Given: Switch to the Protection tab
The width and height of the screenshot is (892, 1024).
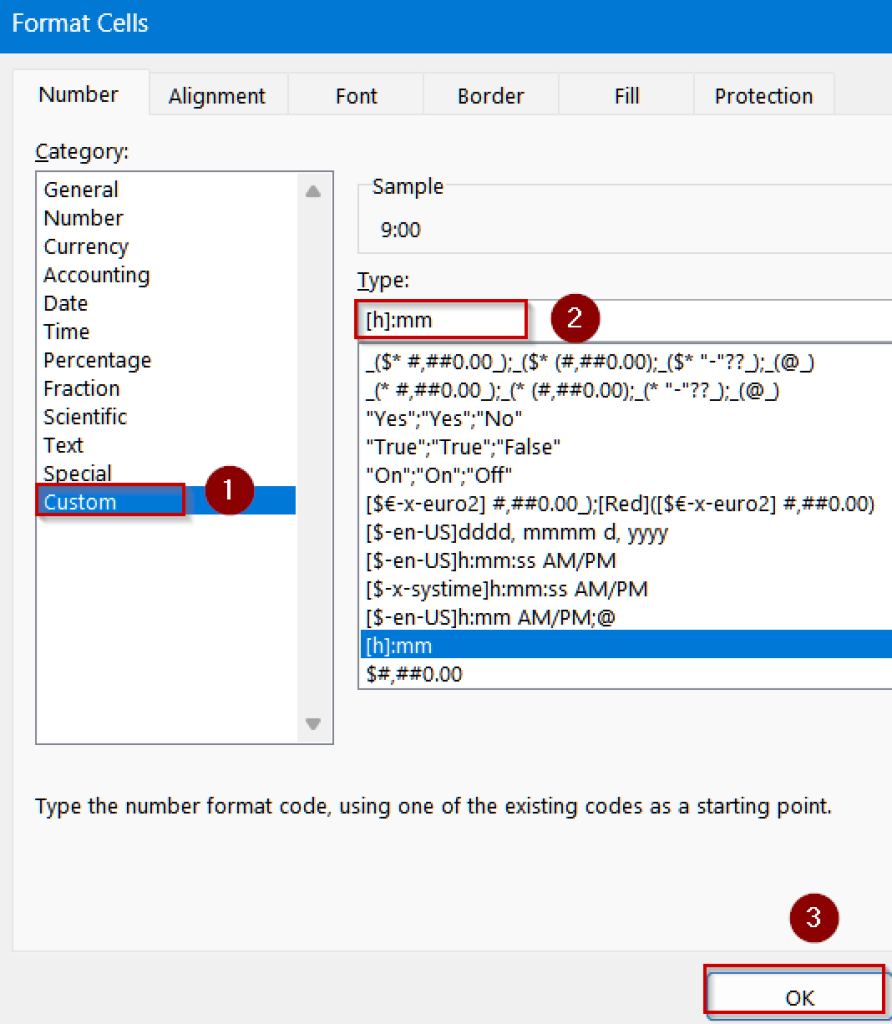Looking at the screenshot, I should (x=763, y=95).
